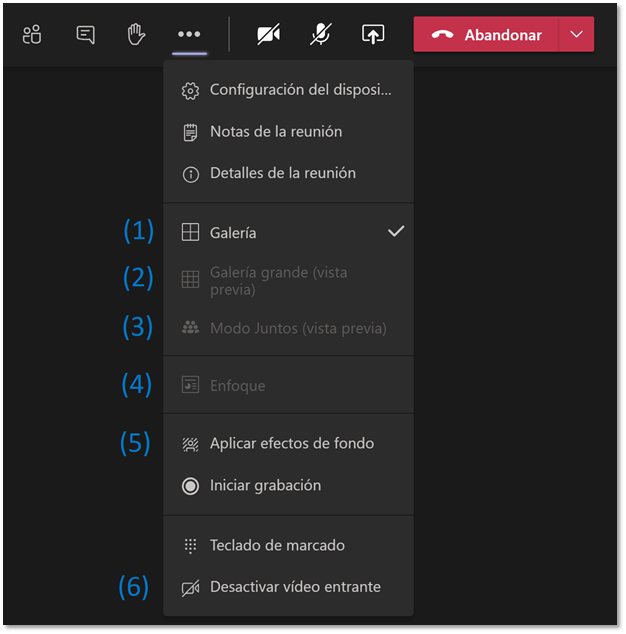Choose Iniciar grabación from the menu

(x=288, y=486)
